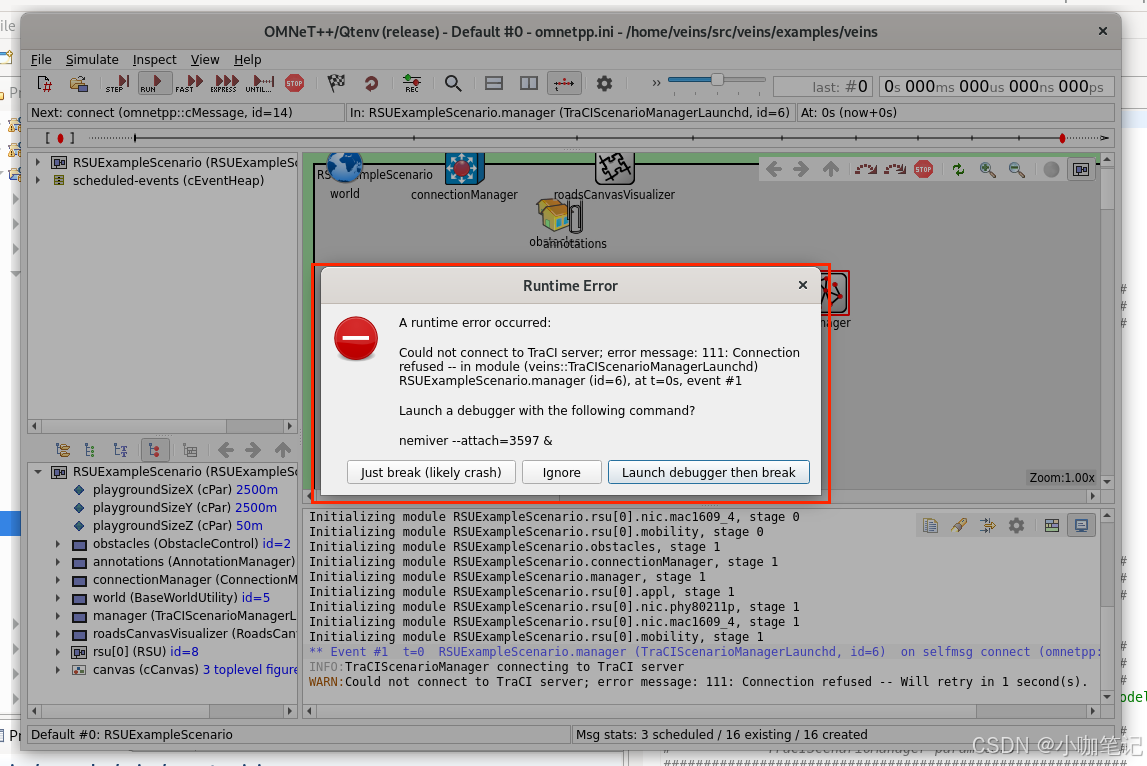Screen dimensions: 1147x766
Task: Switch log to text log view icon
Action: [1081, 525]
